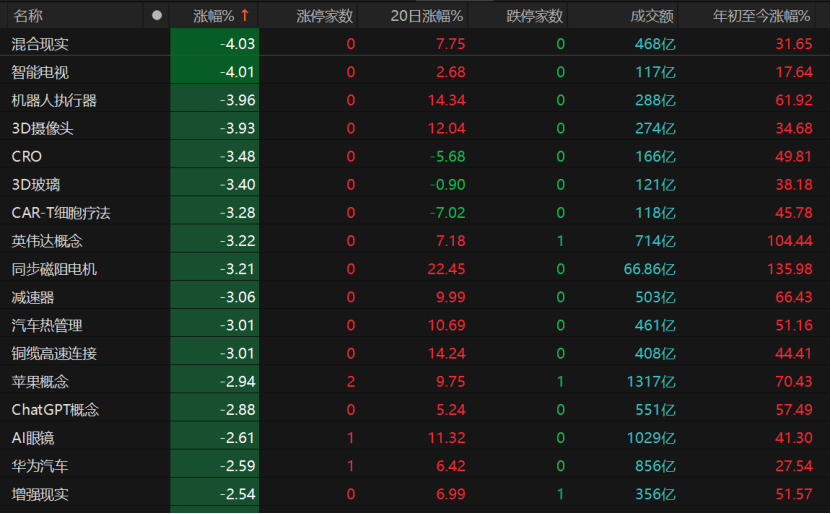Click the -3.22 change value
The width and height of the screenshot is (831, 514).
(237, 241)
